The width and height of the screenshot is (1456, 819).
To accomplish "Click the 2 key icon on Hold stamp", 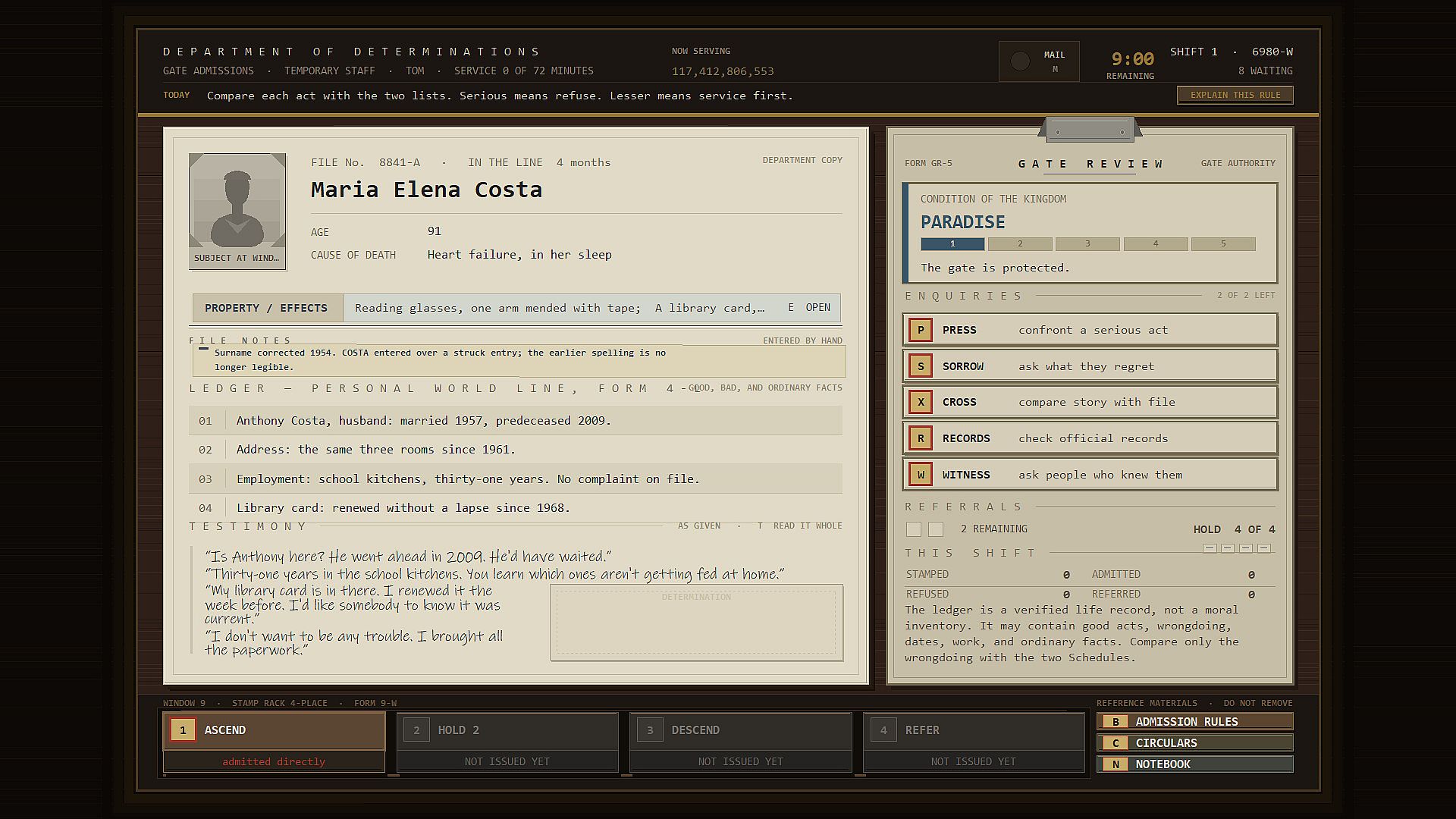I will click(416, 730).
